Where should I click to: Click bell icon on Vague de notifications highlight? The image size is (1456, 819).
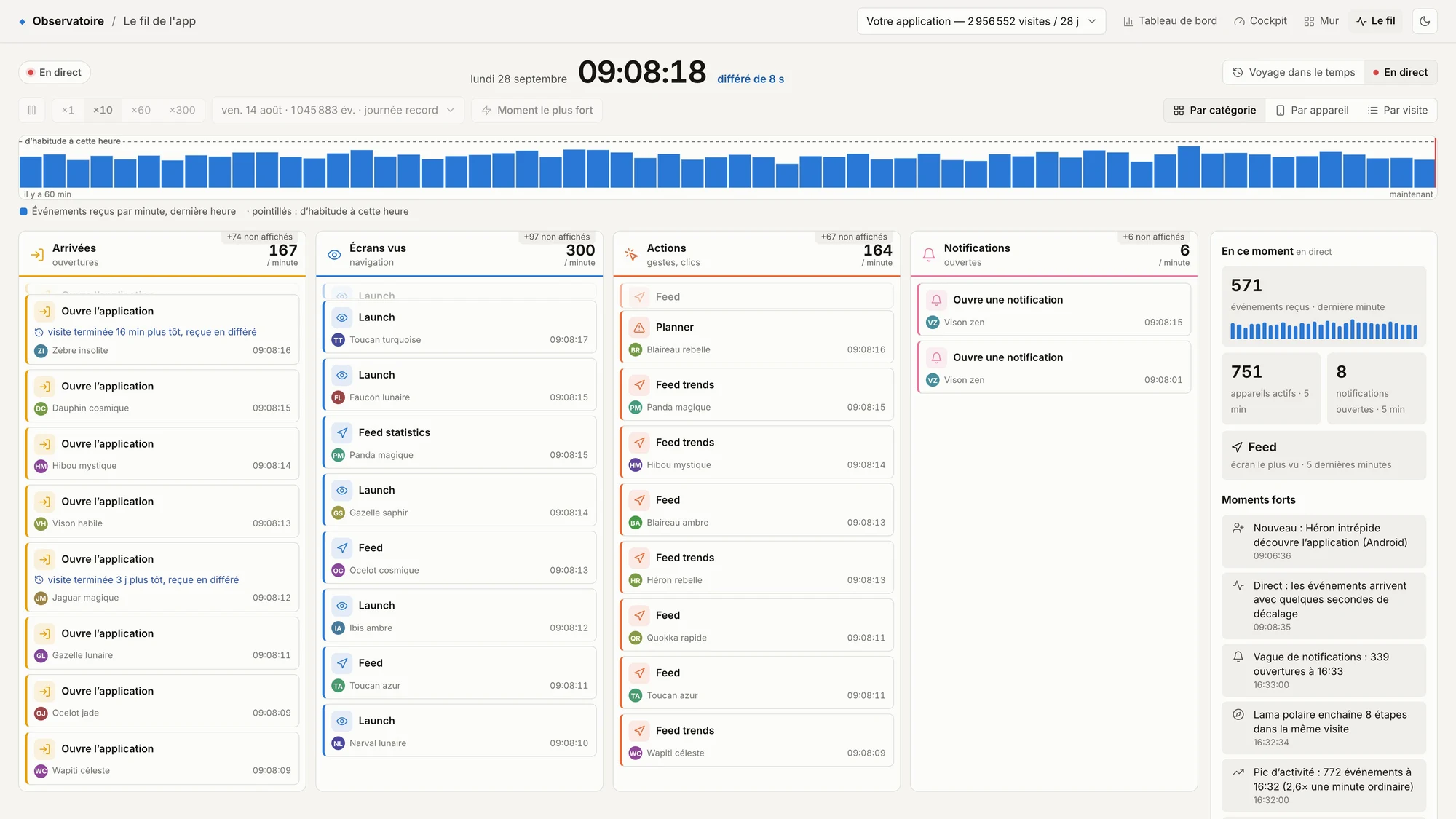click(x=1238, y=657)
